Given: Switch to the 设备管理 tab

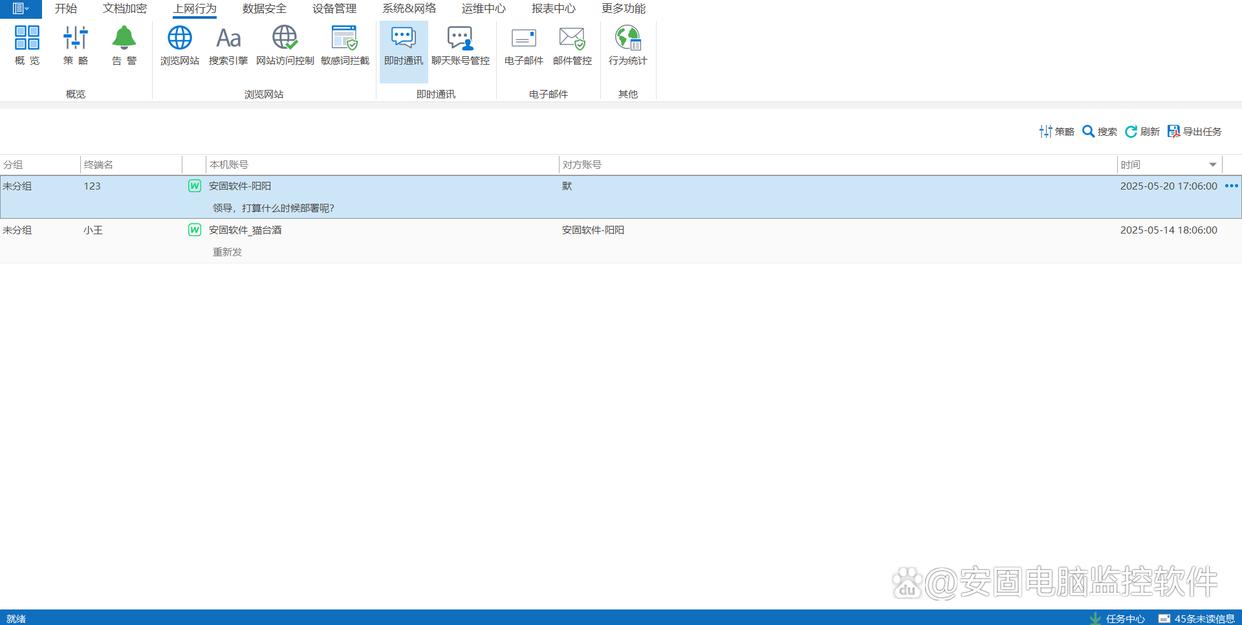Looking at the screenshot, I should click(x=334, y=9).
